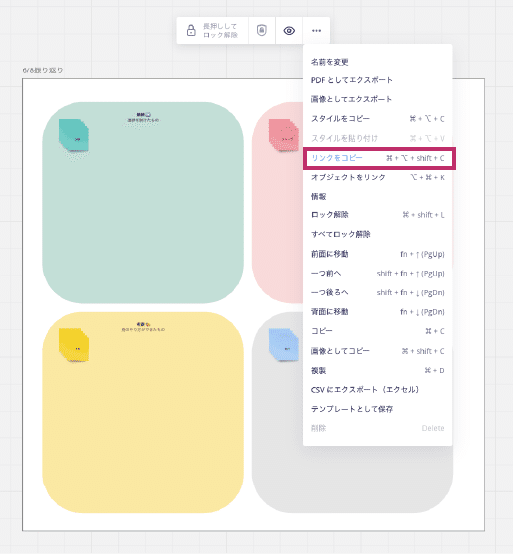Choose 複製 menu item
The height and width of the screenshot is (554, 513).
click(377, 371)
